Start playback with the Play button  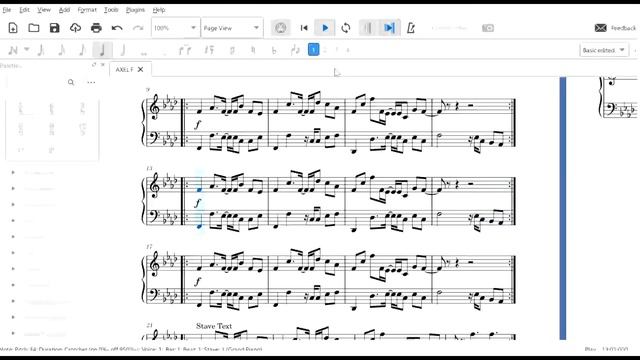coord(325,28)
